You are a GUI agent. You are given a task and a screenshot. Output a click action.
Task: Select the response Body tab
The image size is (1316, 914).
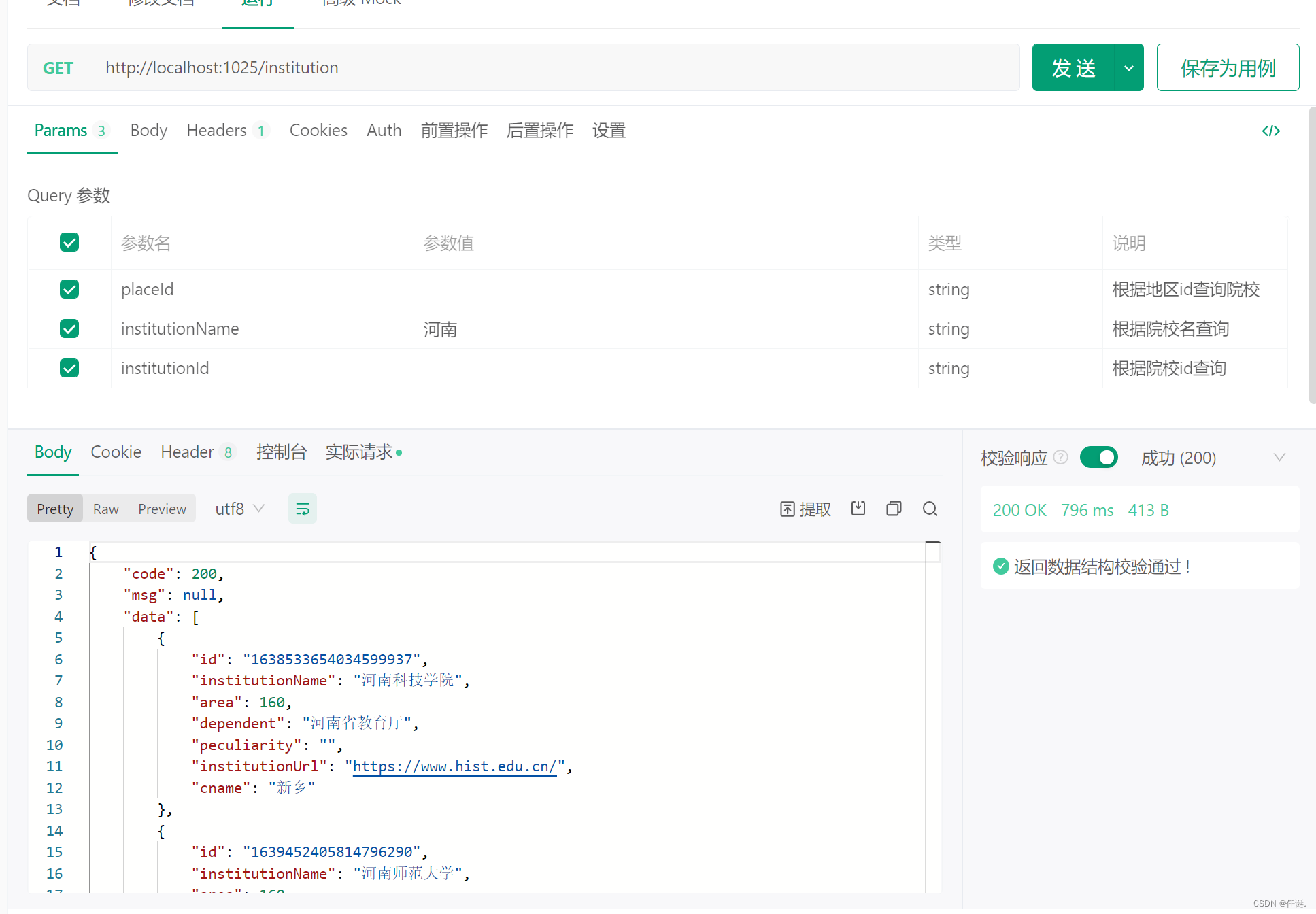pos(53,452)
